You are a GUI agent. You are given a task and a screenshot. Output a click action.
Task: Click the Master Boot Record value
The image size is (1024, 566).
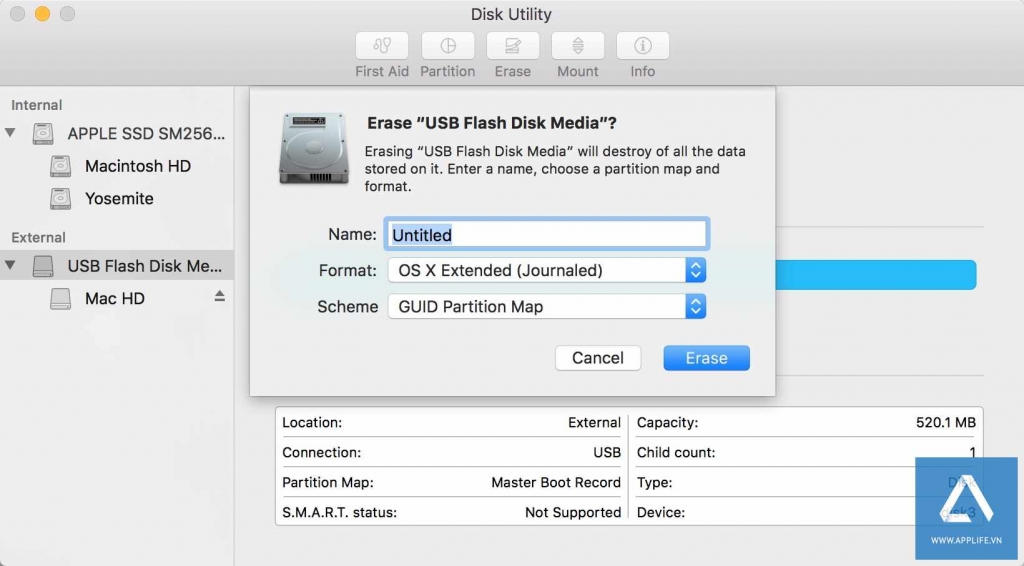(x=556, y=482)
